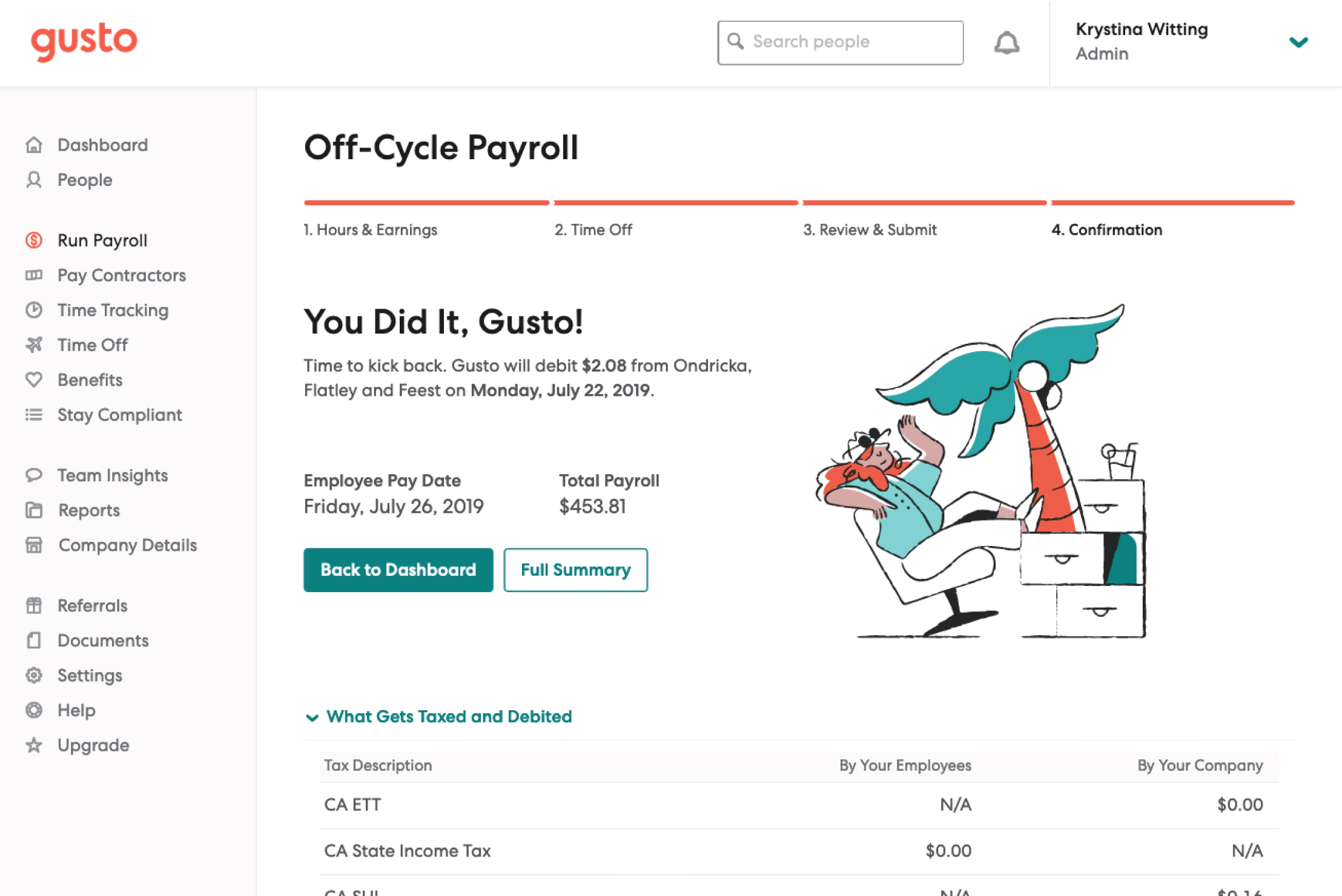Click the Team Insights speech bubble icon

point(34,475)
